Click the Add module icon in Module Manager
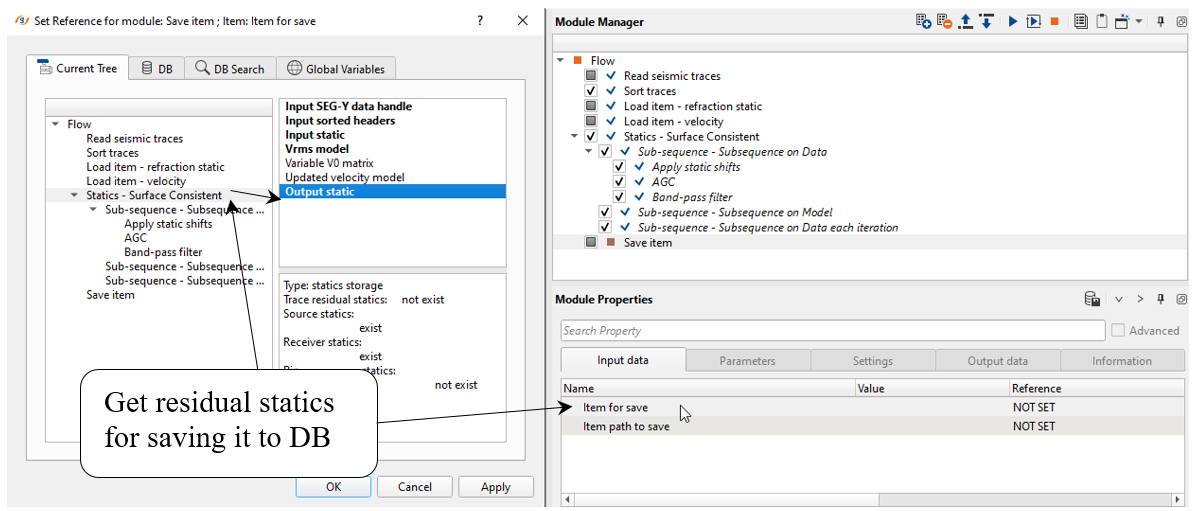1192x511 pixels. click(x=924, y=21)
